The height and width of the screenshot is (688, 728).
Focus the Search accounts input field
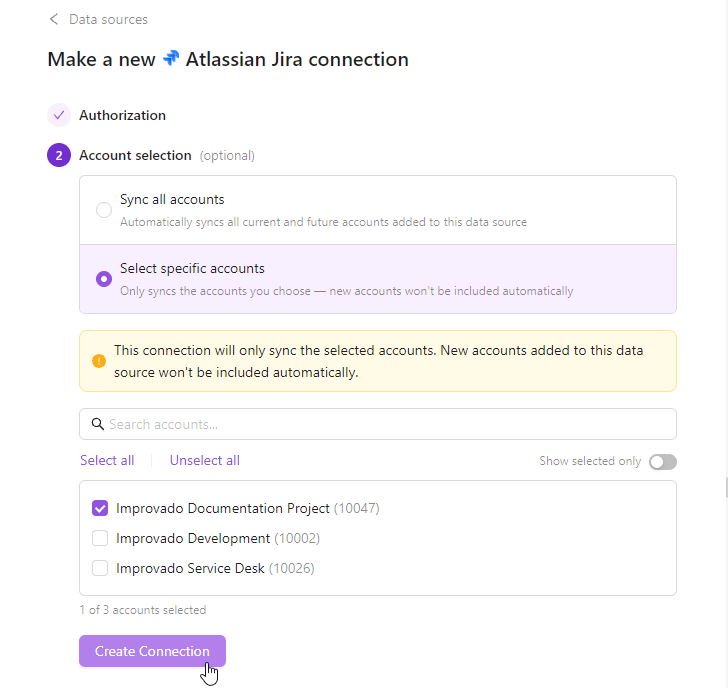(x=390, y=424)
